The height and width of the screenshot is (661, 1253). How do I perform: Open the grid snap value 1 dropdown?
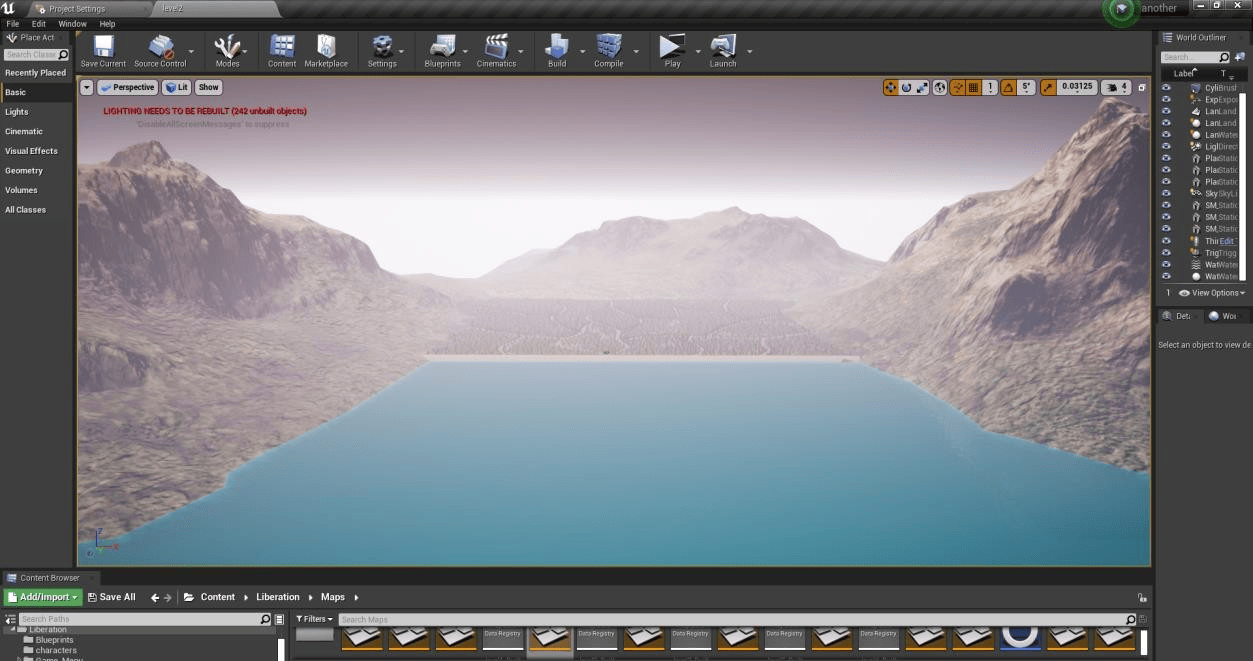(x=990, y=87)
